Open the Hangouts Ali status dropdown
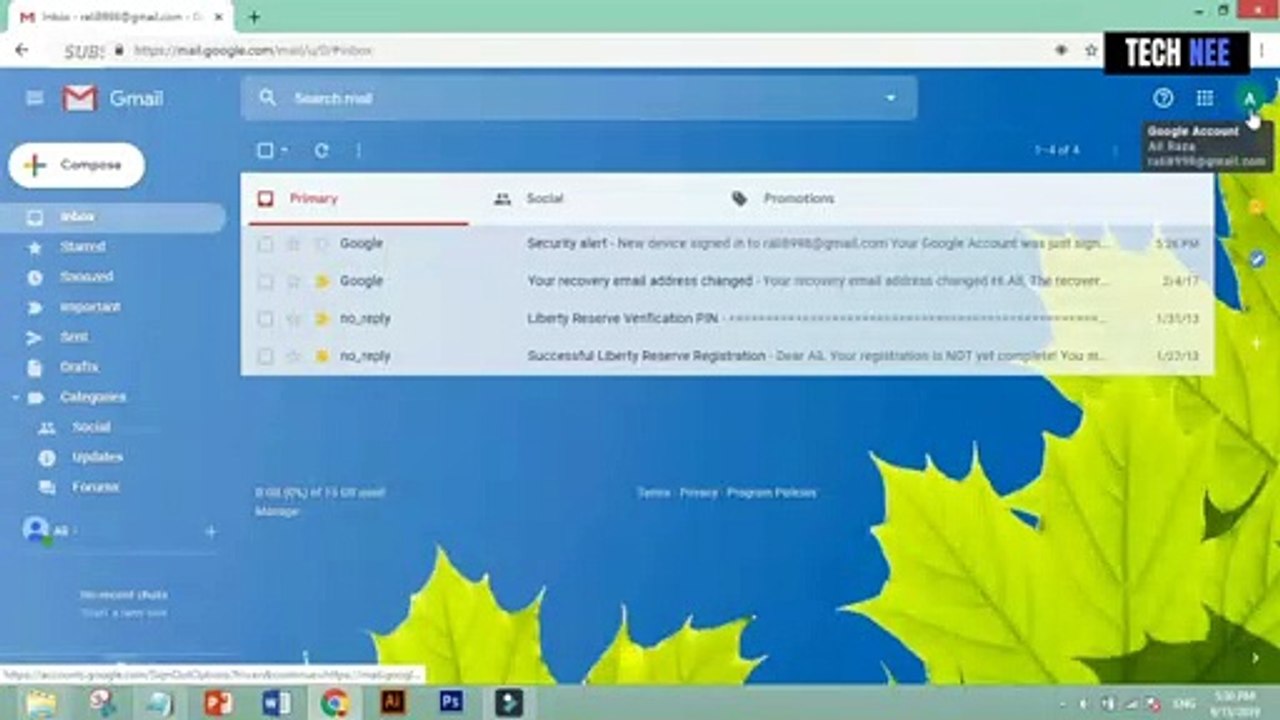 (x=74, y=531)
